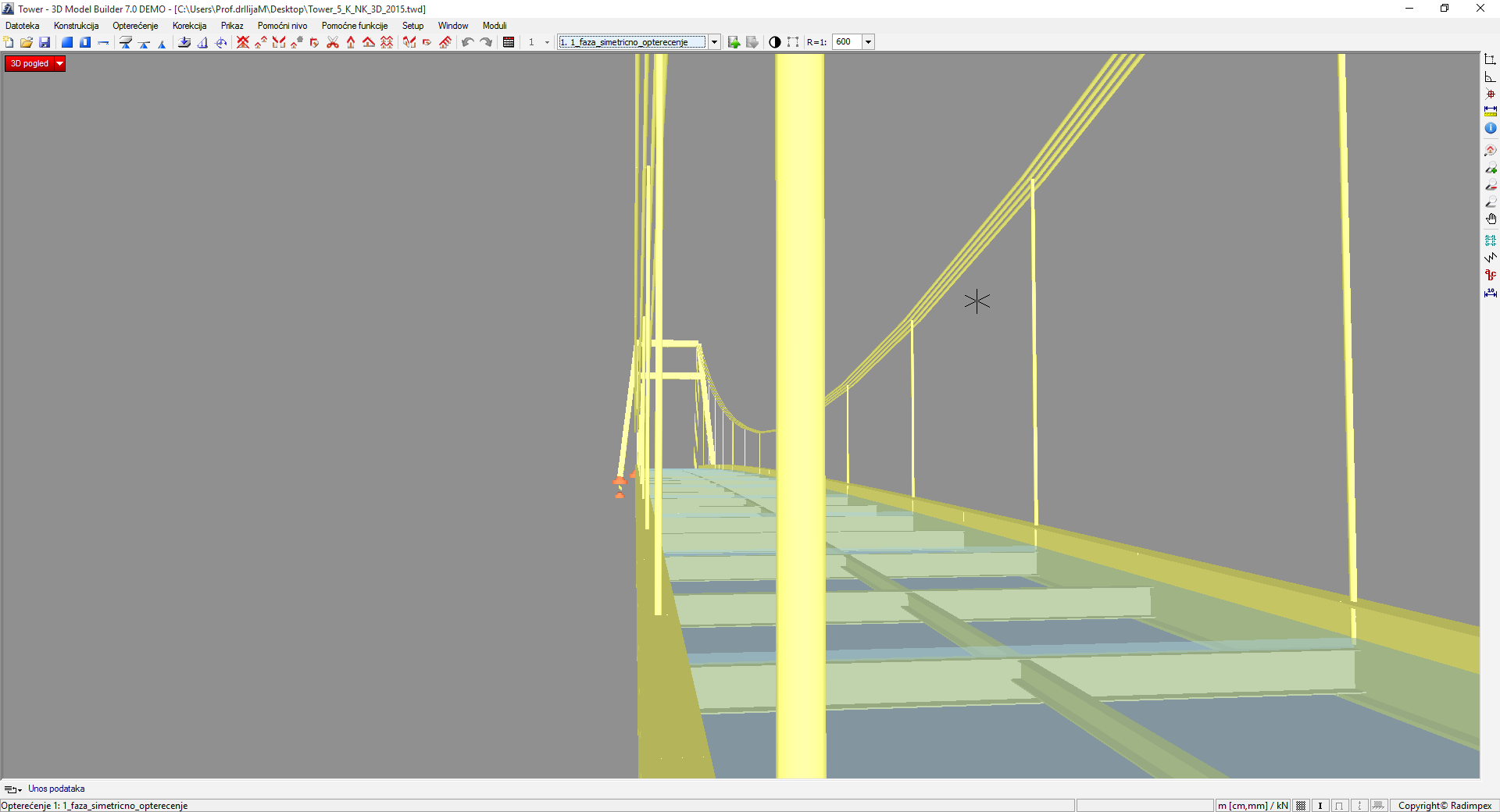This screenshot has width=1500, height=812.
Task: Expand the 1_faza_simetricno_opterecenje load case dropdown
Action: click(714, 42)
